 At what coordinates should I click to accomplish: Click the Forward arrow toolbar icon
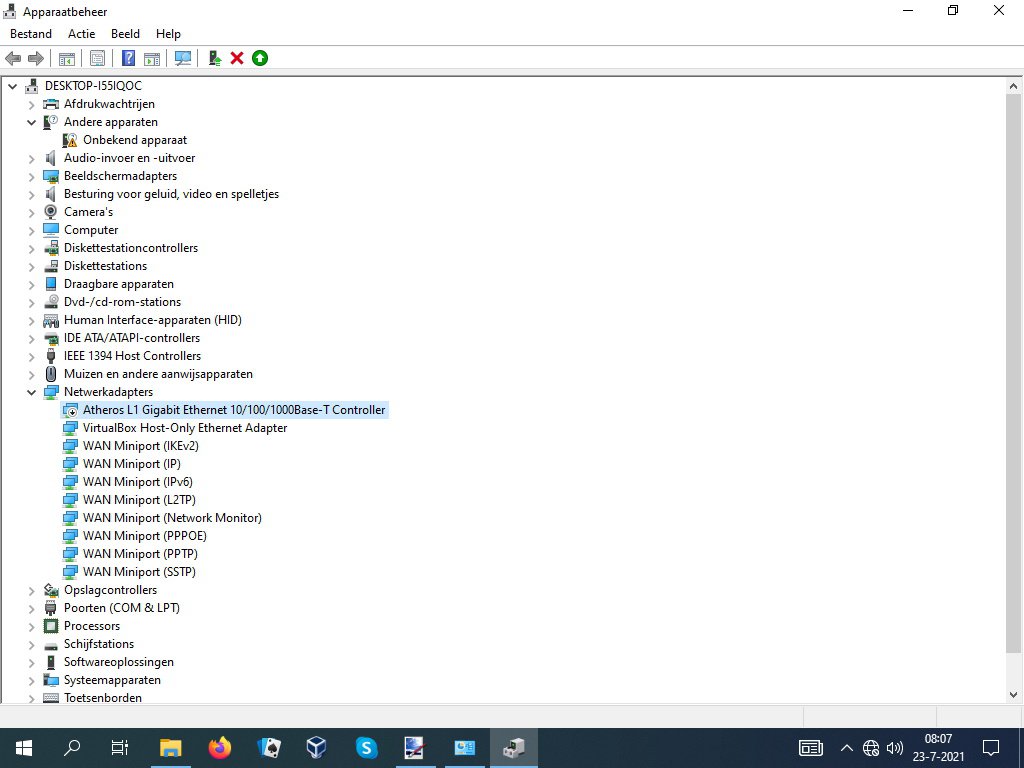(x=36, y=58)
